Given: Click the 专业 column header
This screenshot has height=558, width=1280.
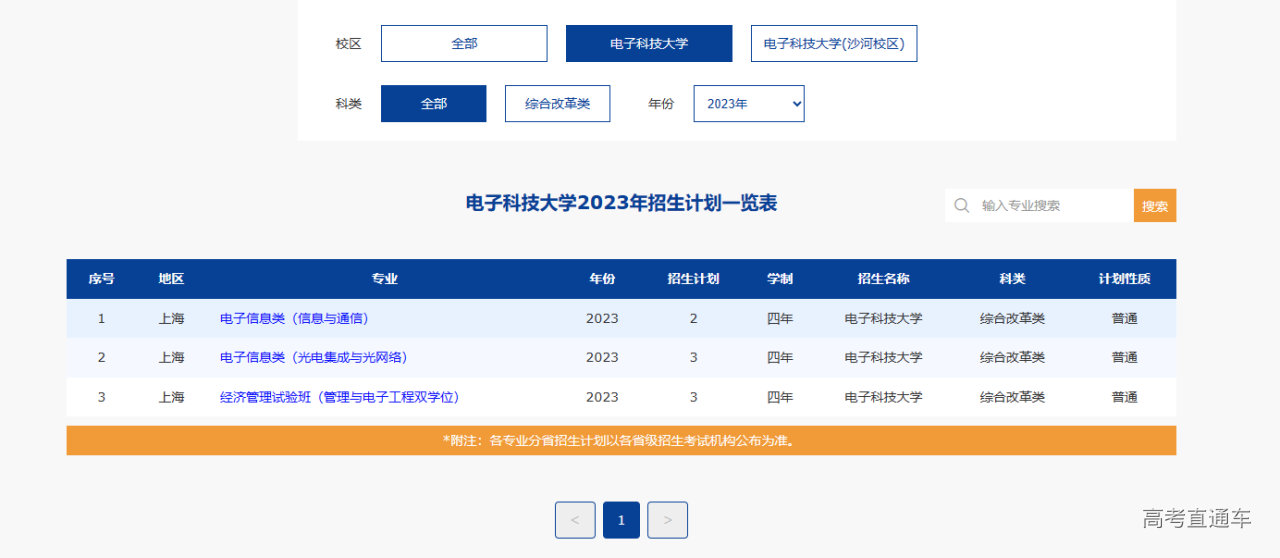Looking at the screenshot, I should 385,279.
